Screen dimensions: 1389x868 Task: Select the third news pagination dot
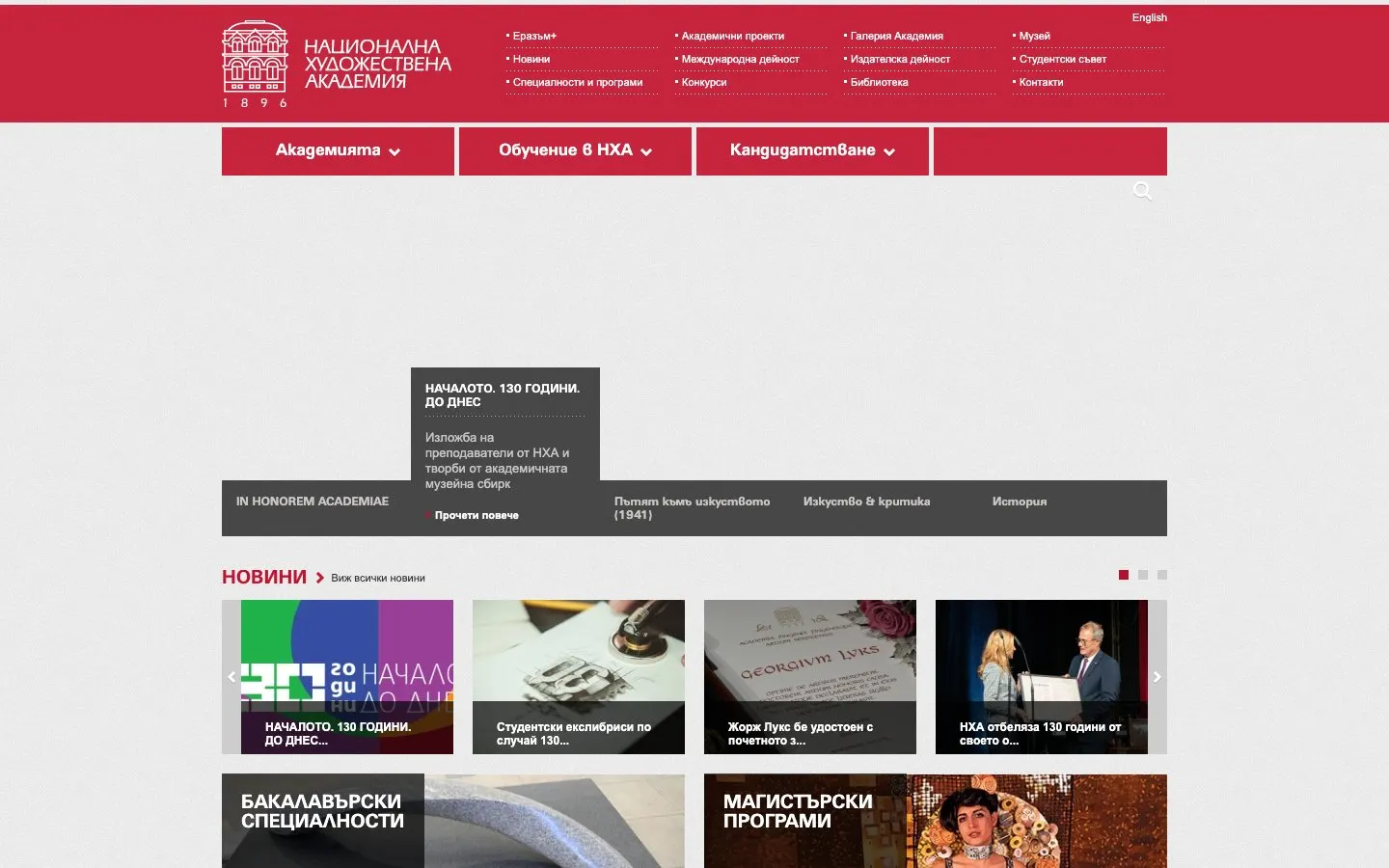click(x=1162, y=575)
